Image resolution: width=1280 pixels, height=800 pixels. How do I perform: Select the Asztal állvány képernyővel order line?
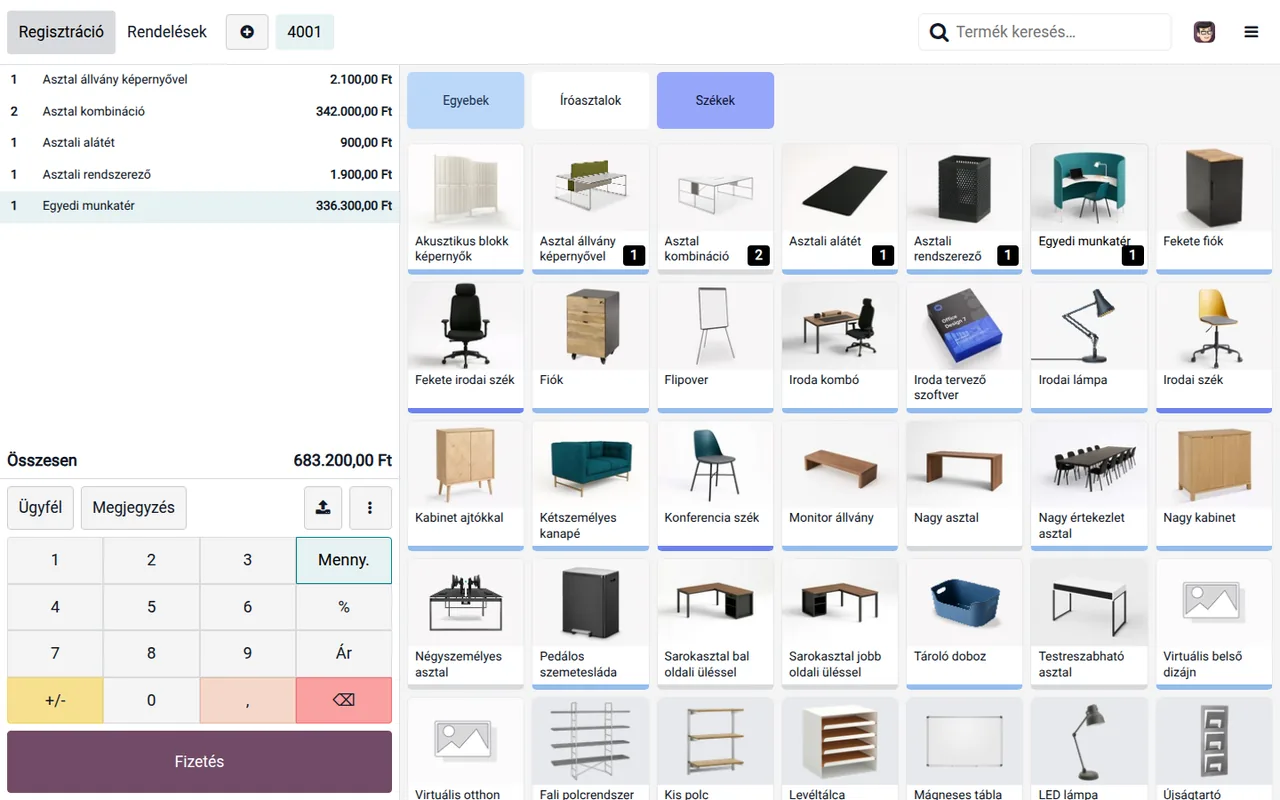point(200,79)
